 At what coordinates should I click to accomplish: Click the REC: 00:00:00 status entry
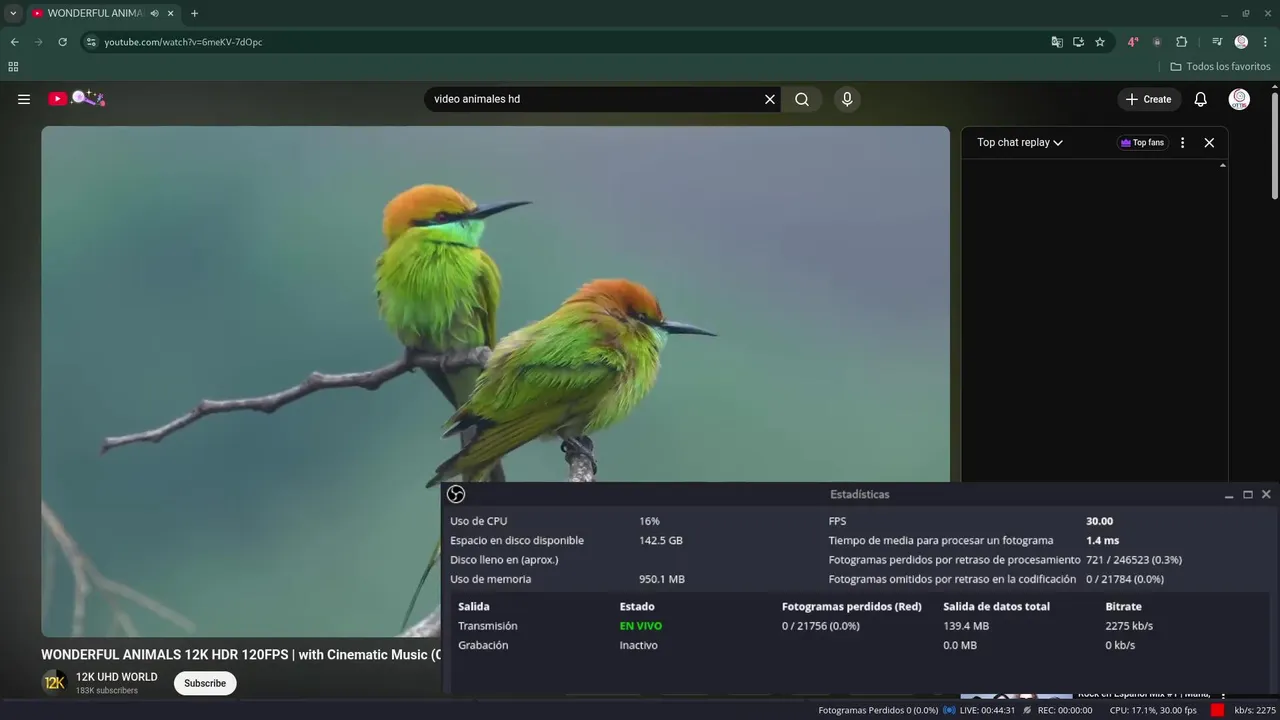1065,710
